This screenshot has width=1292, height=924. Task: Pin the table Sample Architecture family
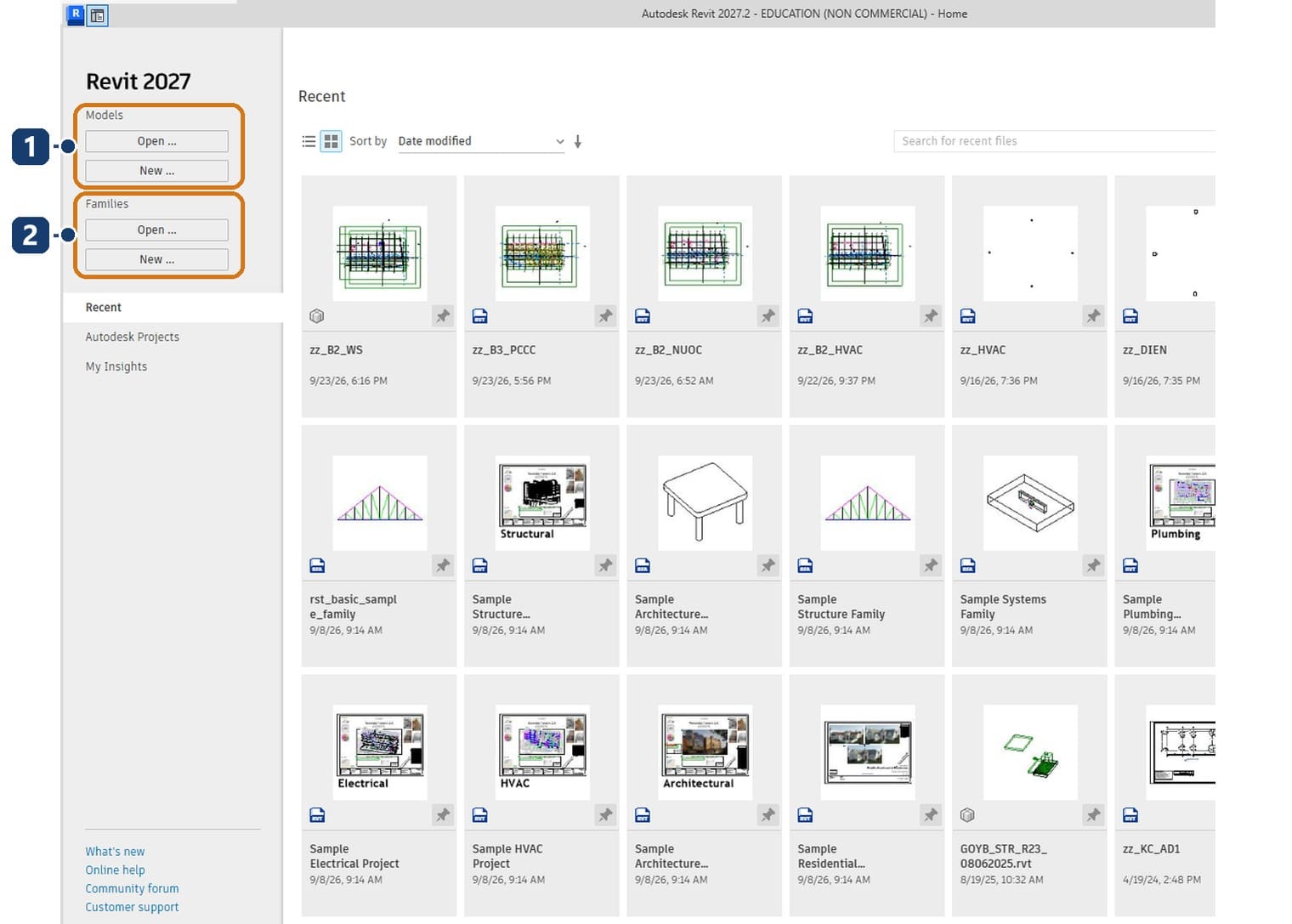point(768,565)
